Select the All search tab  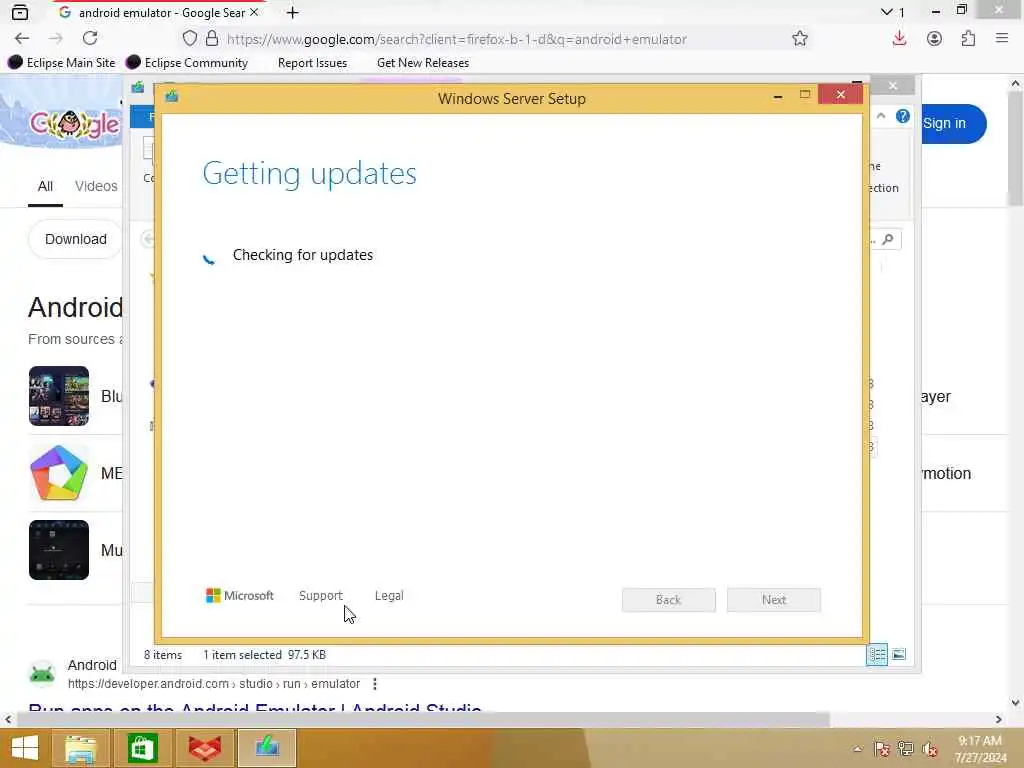coord(45,186)
